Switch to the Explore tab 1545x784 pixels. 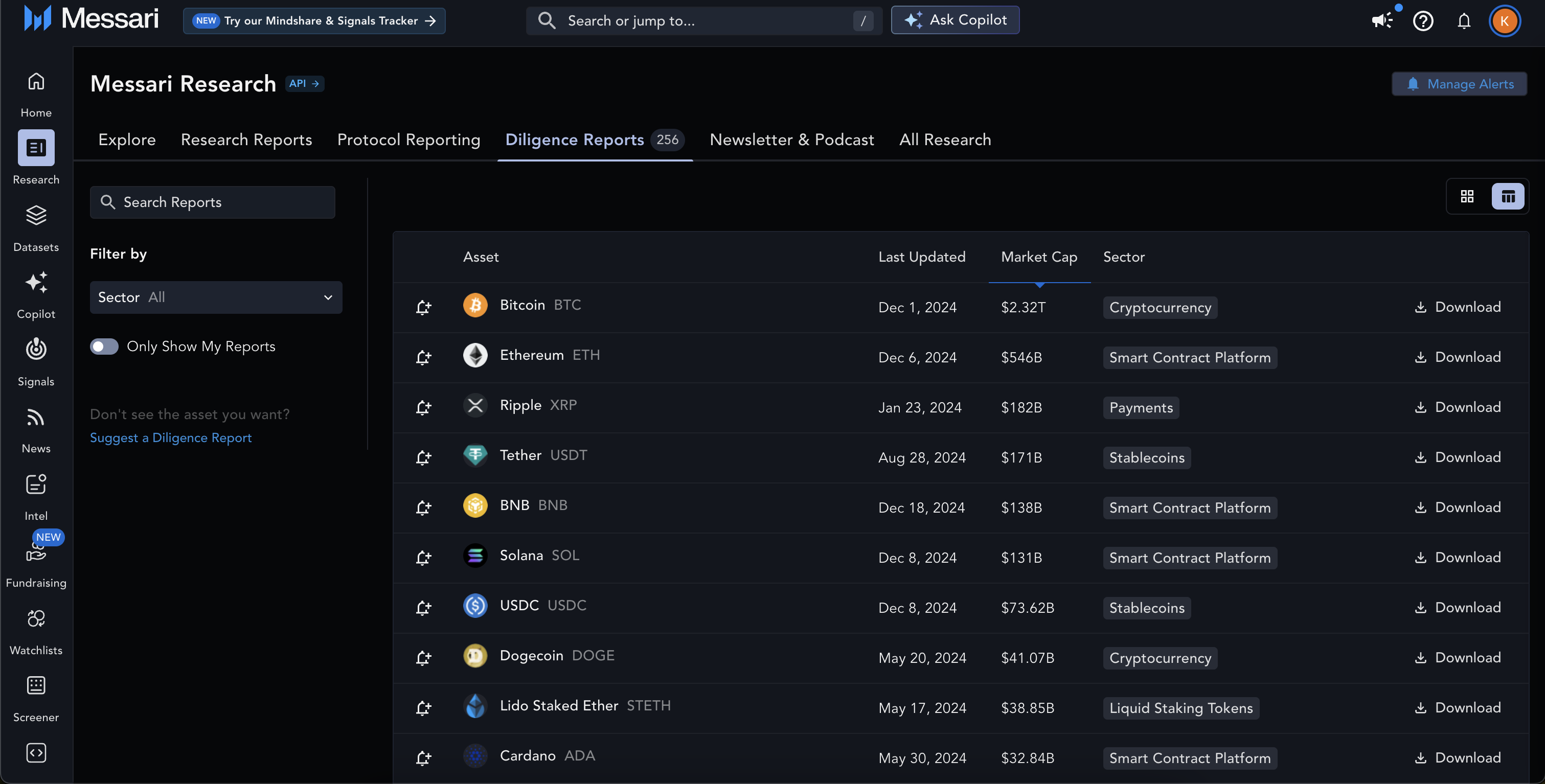point(127,140)
